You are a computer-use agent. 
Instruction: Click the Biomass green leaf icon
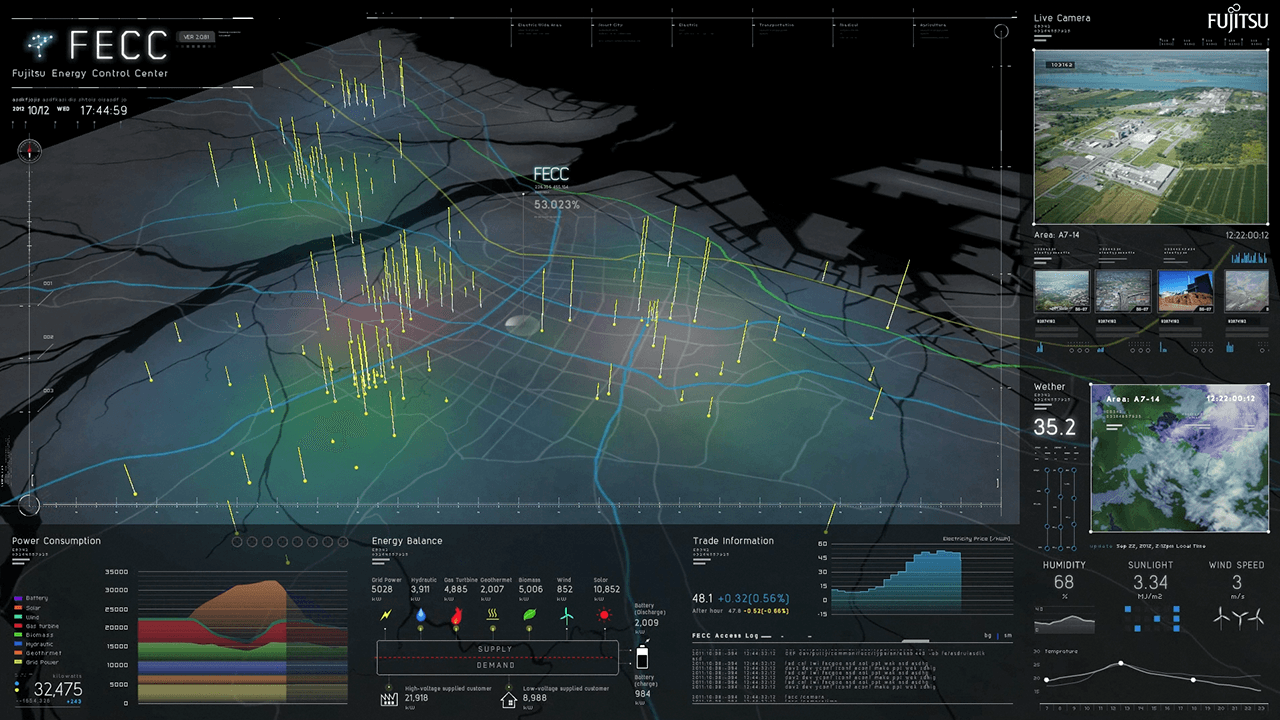(x=530, y=615)
